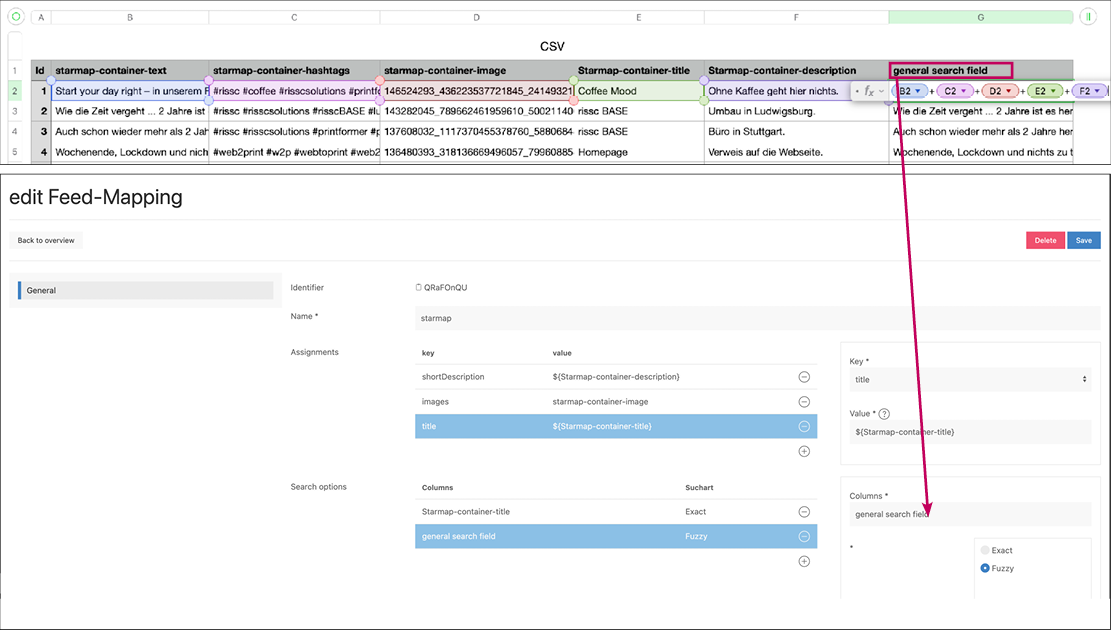Add a new assignment with plus icon

coord(804,452)
